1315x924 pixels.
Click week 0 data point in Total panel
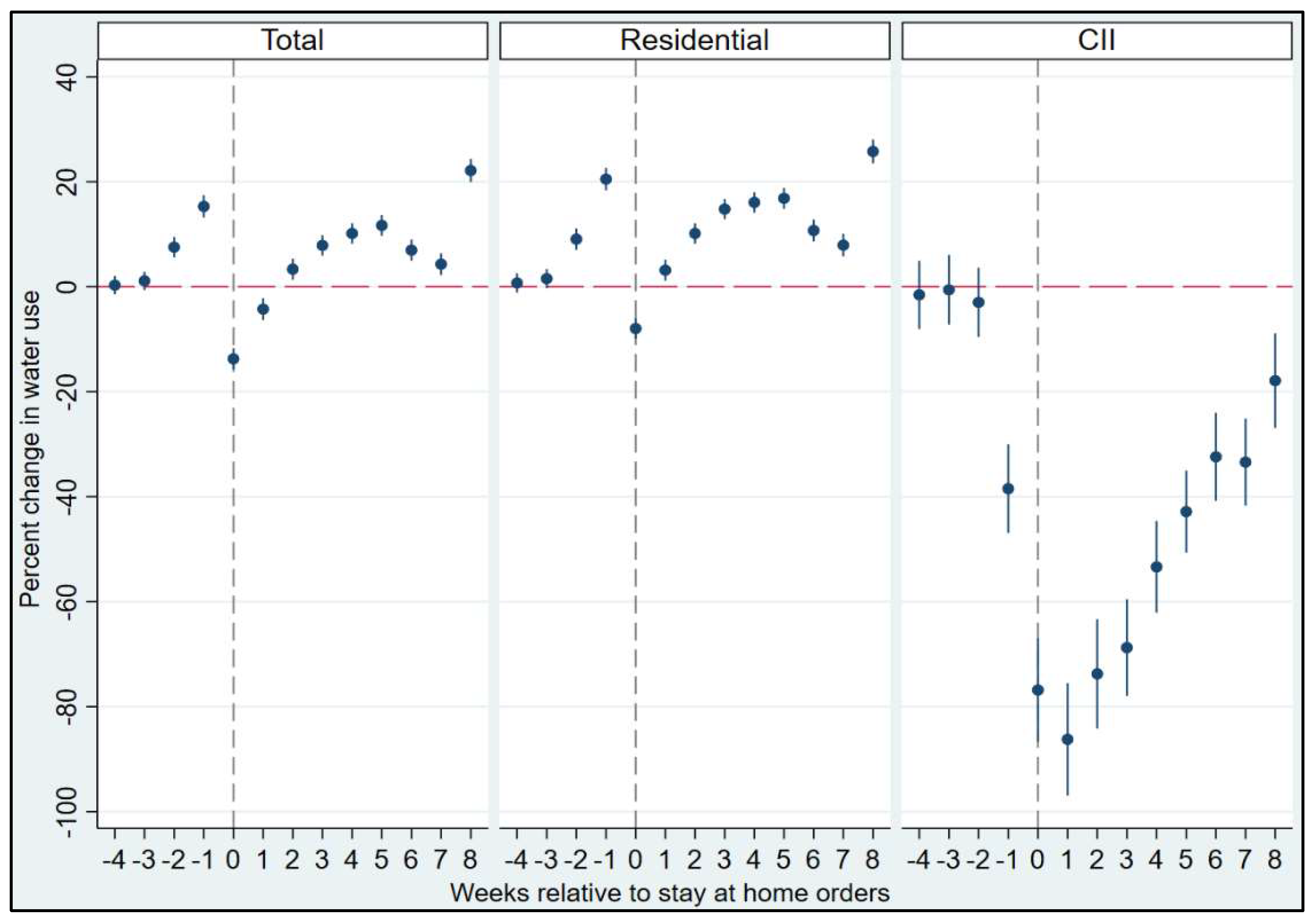pos(233,359)
